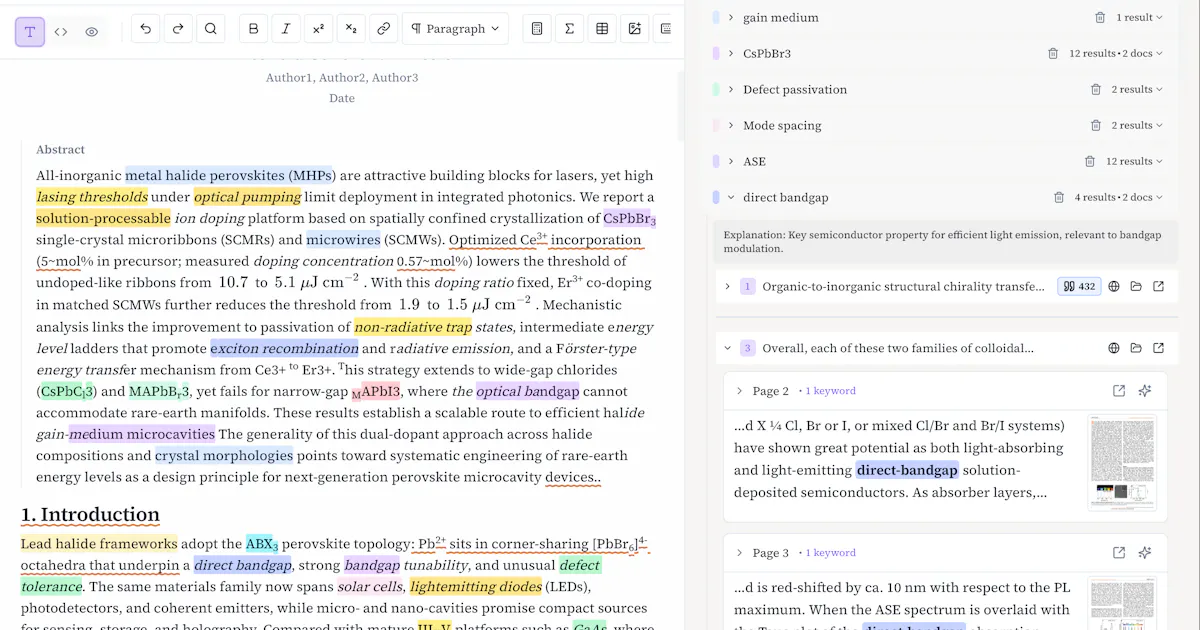Open Organic-to-inorganic document in external window

coord(1158,287)
